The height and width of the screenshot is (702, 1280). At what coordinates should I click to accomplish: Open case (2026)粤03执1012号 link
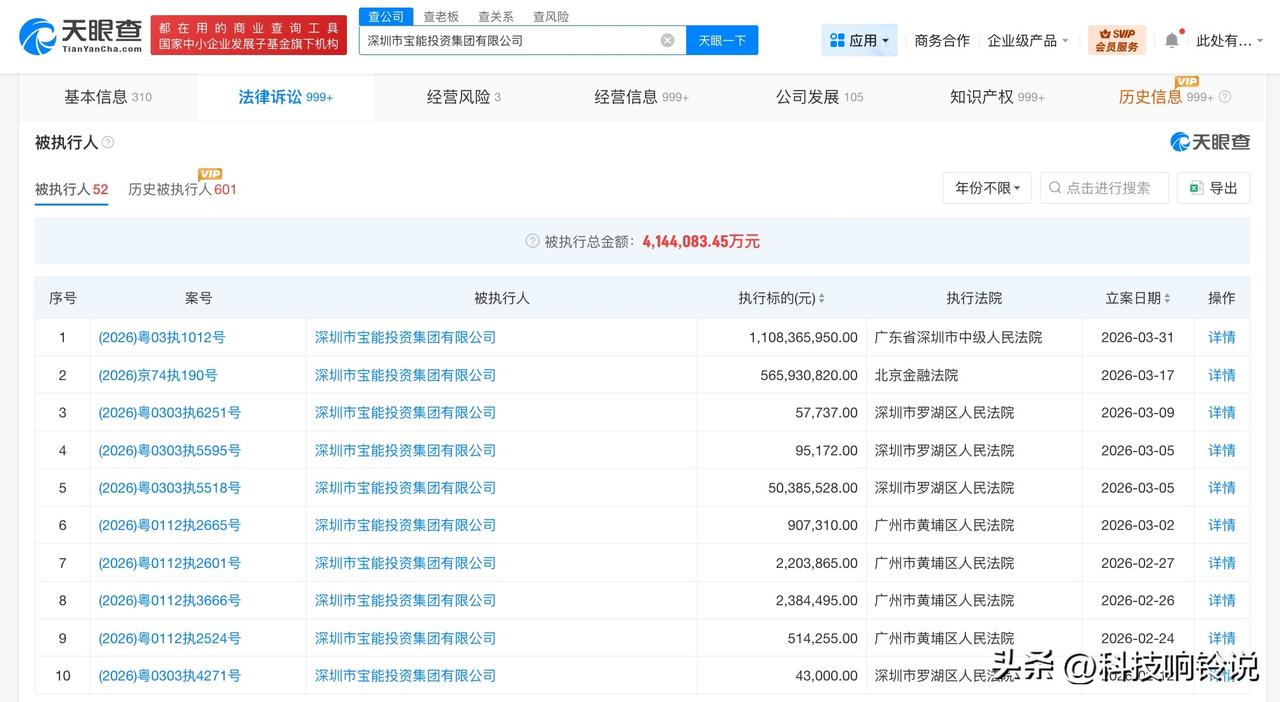click(x=161, y=338)
